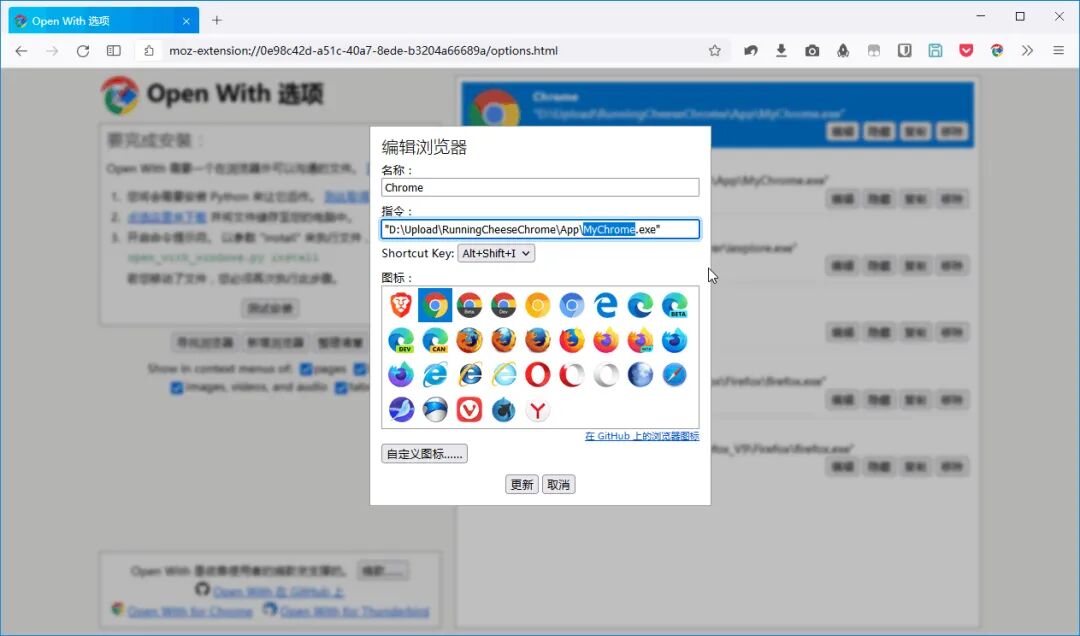Select the Pale Moon globe icon

(641, 375)
